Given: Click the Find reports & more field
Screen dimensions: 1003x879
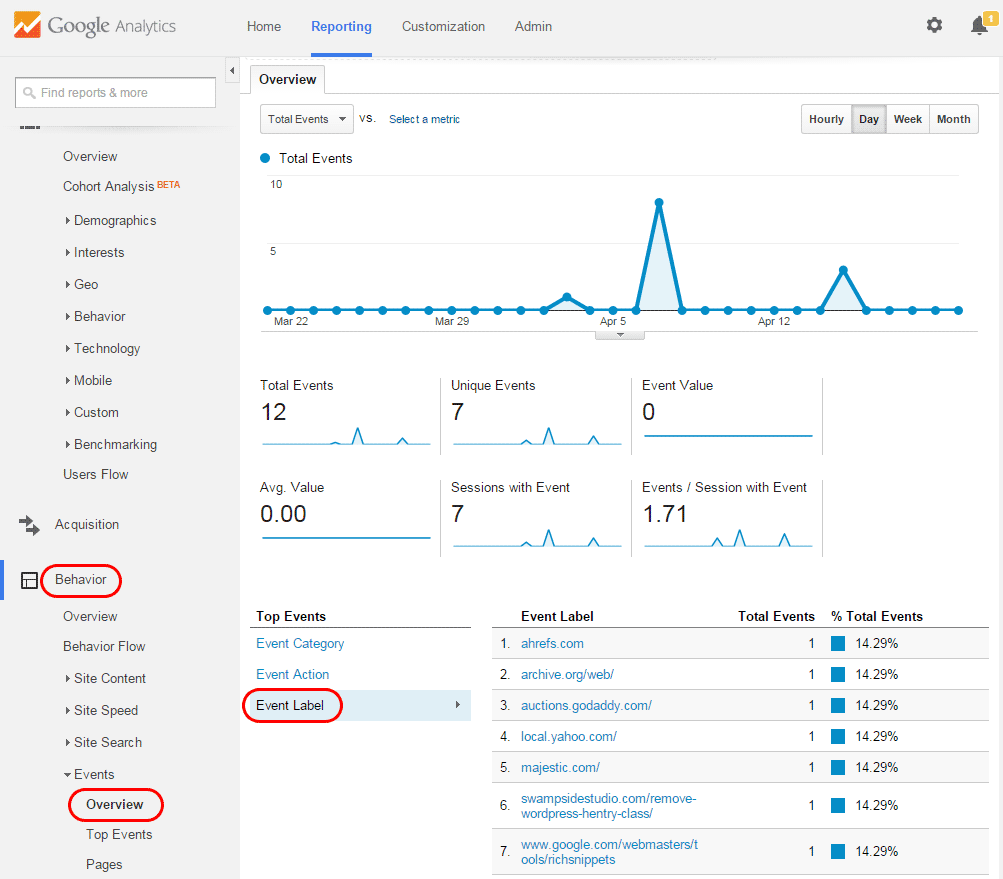Looking at the screenshot, I should pyautogui.click(x=115, y=93).
